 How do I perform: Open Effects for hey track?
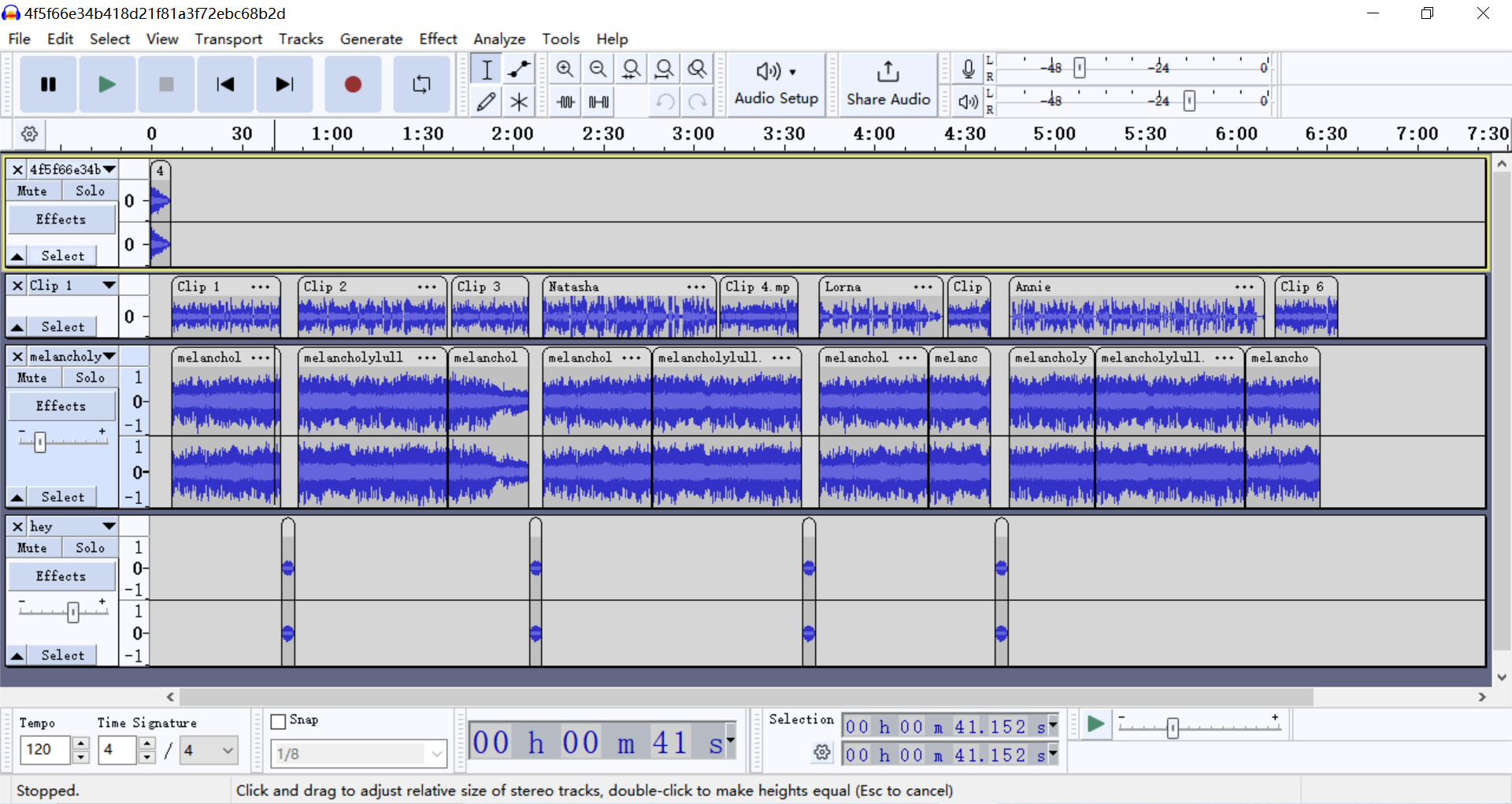[x=61, y=576]
